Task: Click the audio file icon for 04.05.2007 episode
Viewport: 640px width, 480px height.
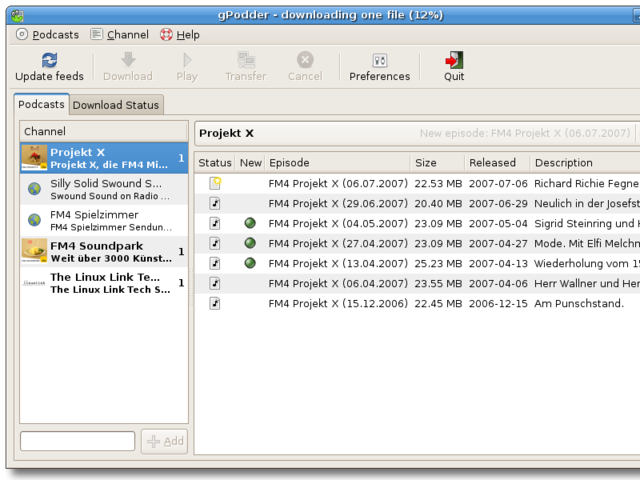Action: [x=215, y=223]
